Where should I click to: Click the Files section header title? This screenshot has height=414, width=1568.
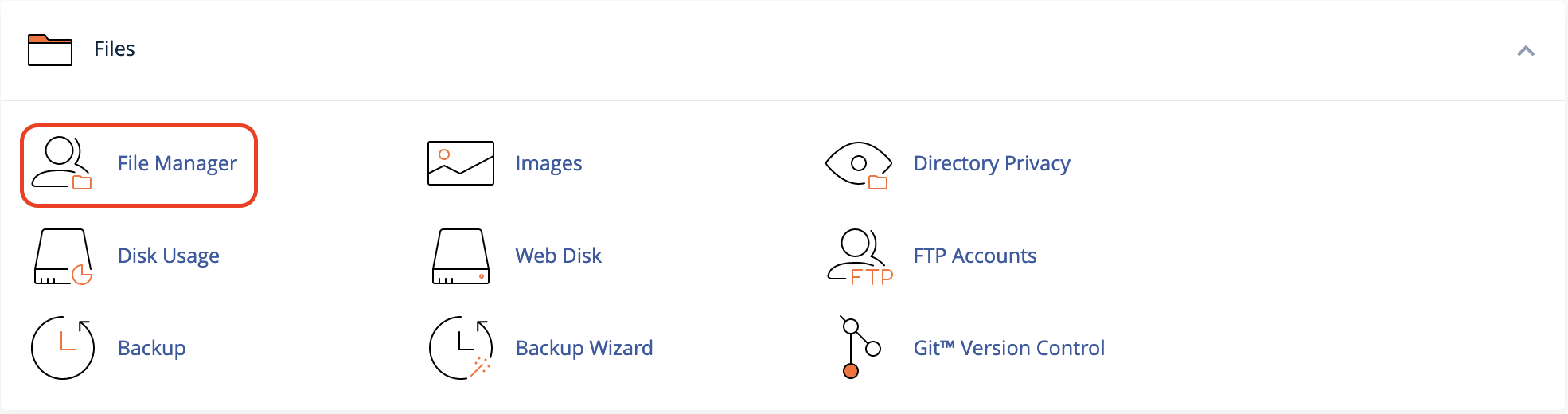[115, 49]
